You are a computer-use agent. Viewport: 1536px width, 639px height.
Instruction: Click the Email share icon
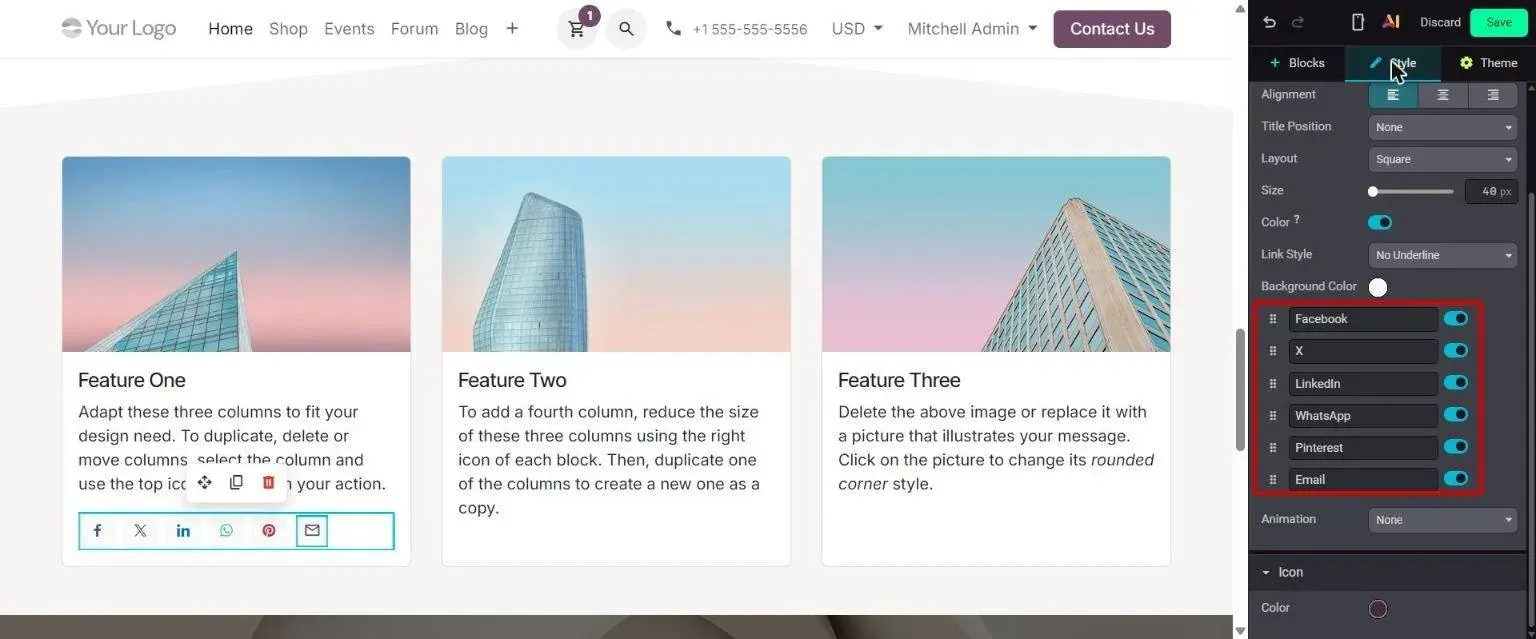coord(312,531)
